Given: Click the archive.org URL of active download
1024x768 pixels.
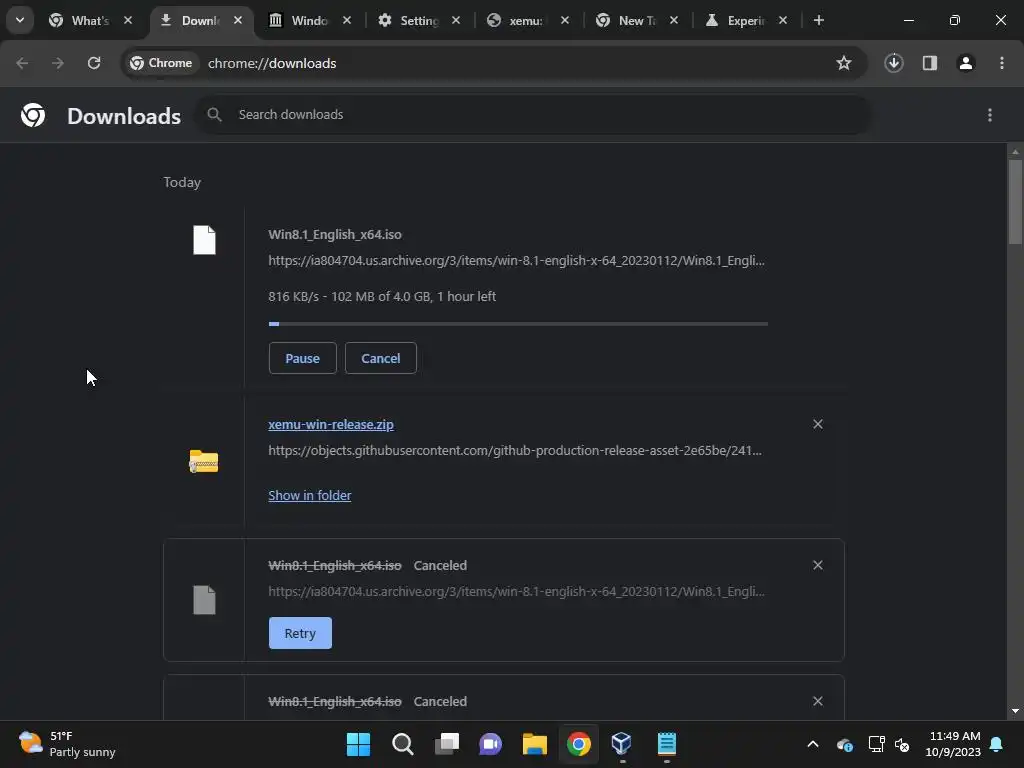Looking at the screenshot, I should pos(517,261).
